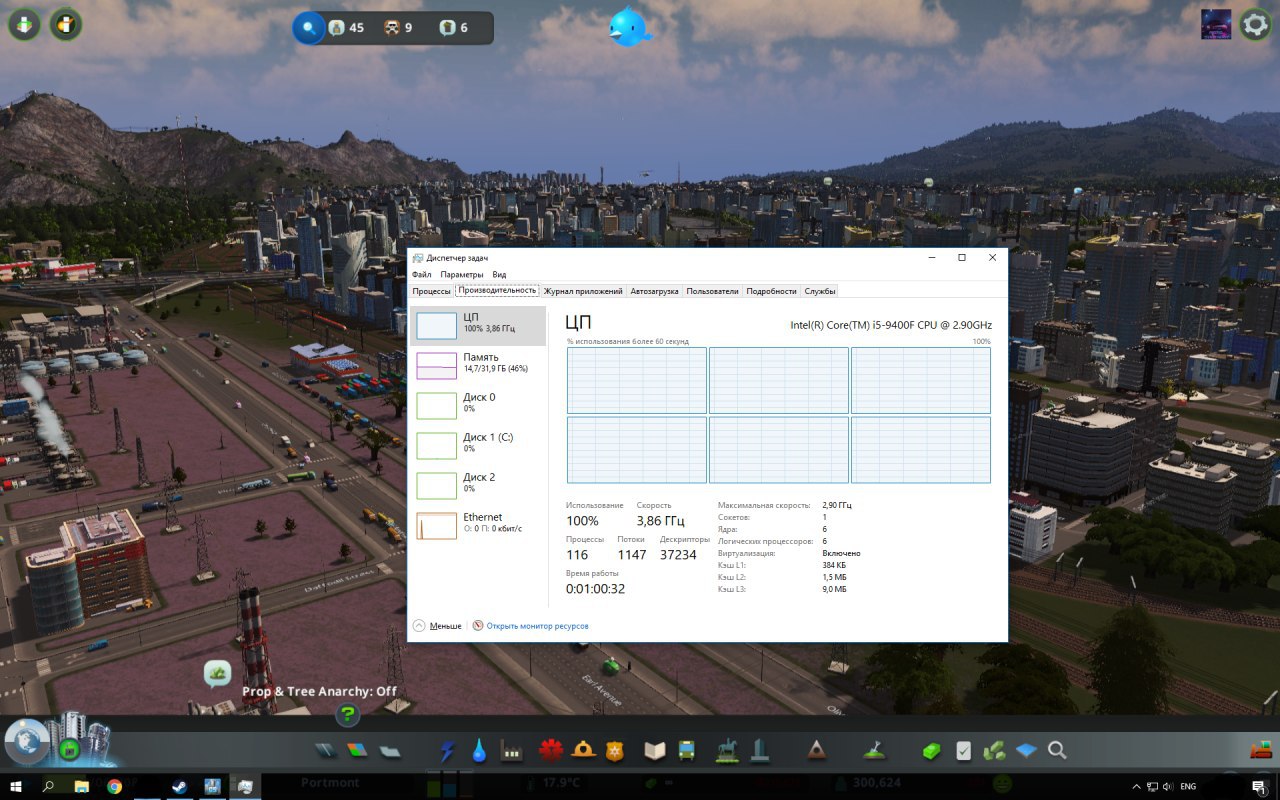Click the green question mark help icon

pyautogui.click(x=347, y=714)
